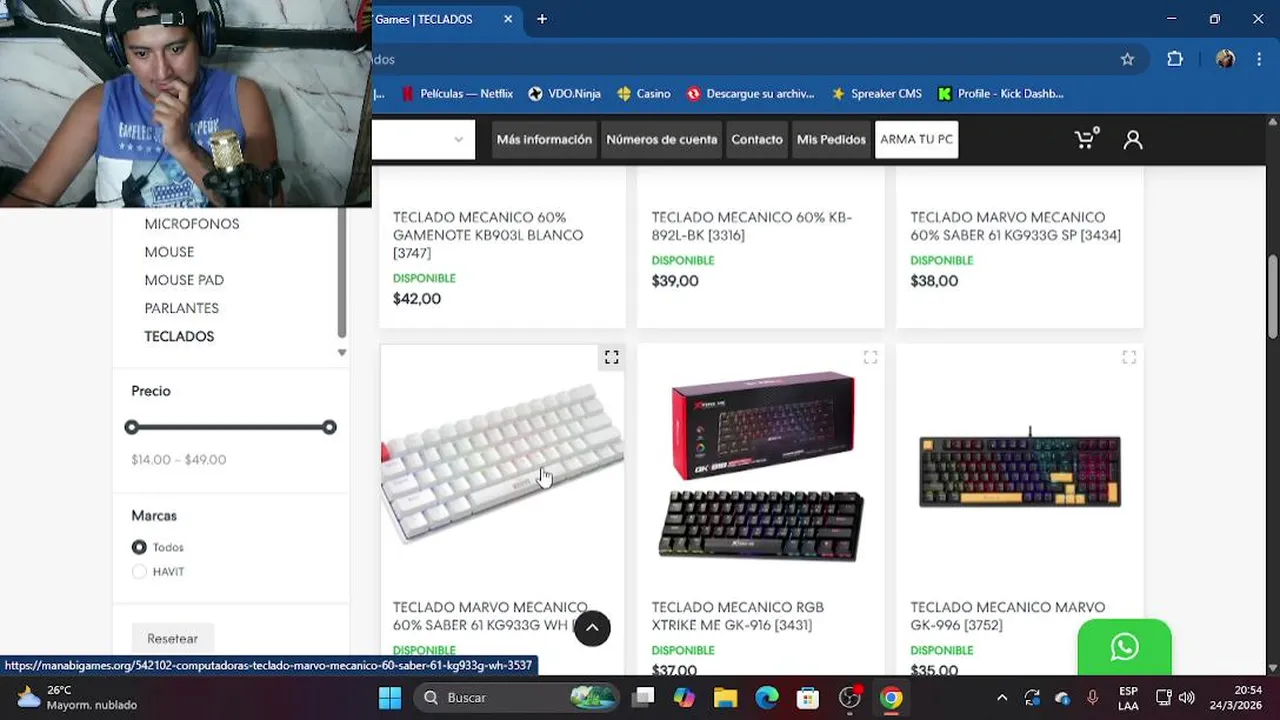
Task: Open the Xtrike Me GK-916 keyboard thumbnail
Action: (761, 467)
